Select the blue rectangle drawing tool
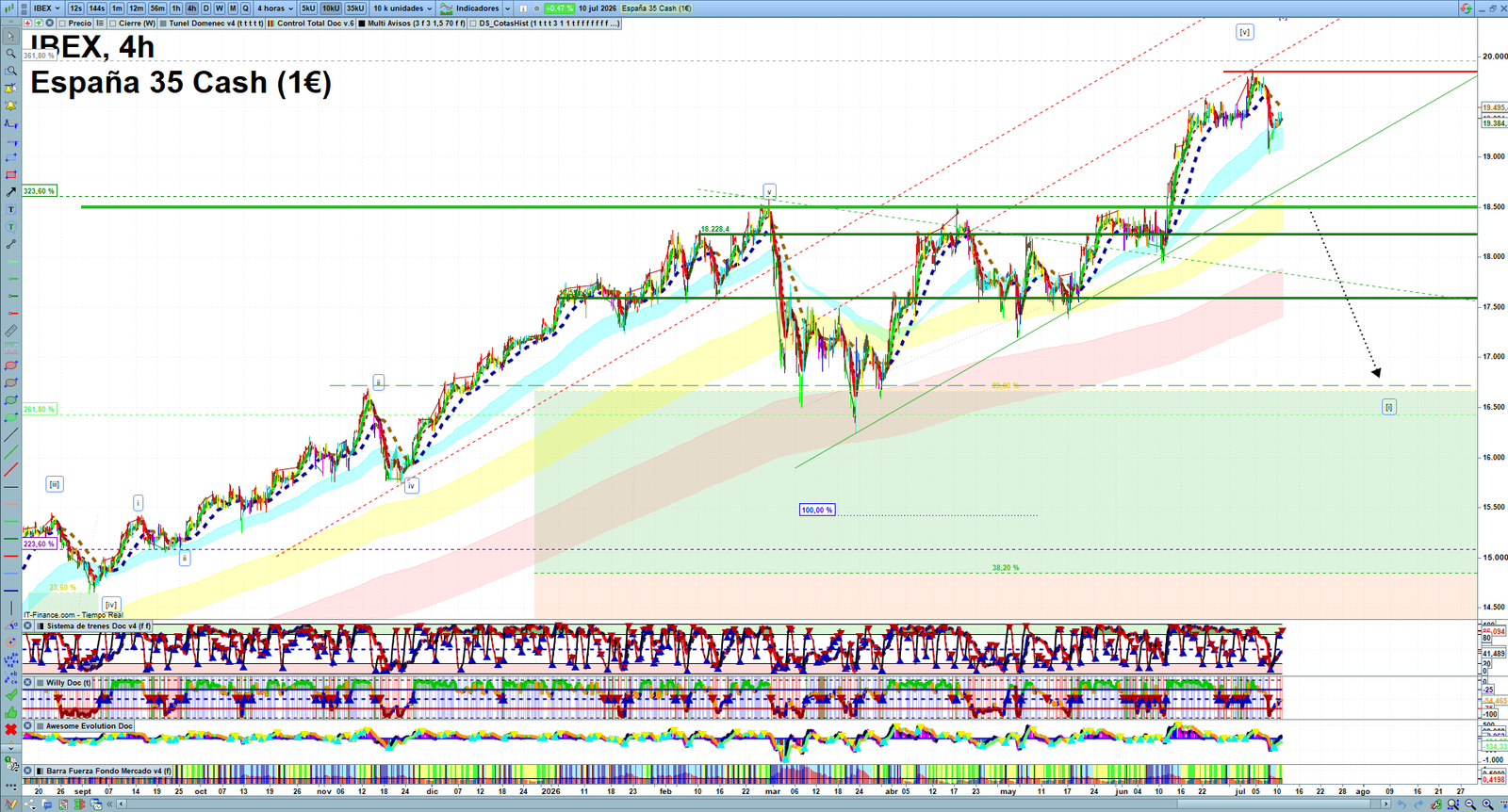 pos(11,157)
